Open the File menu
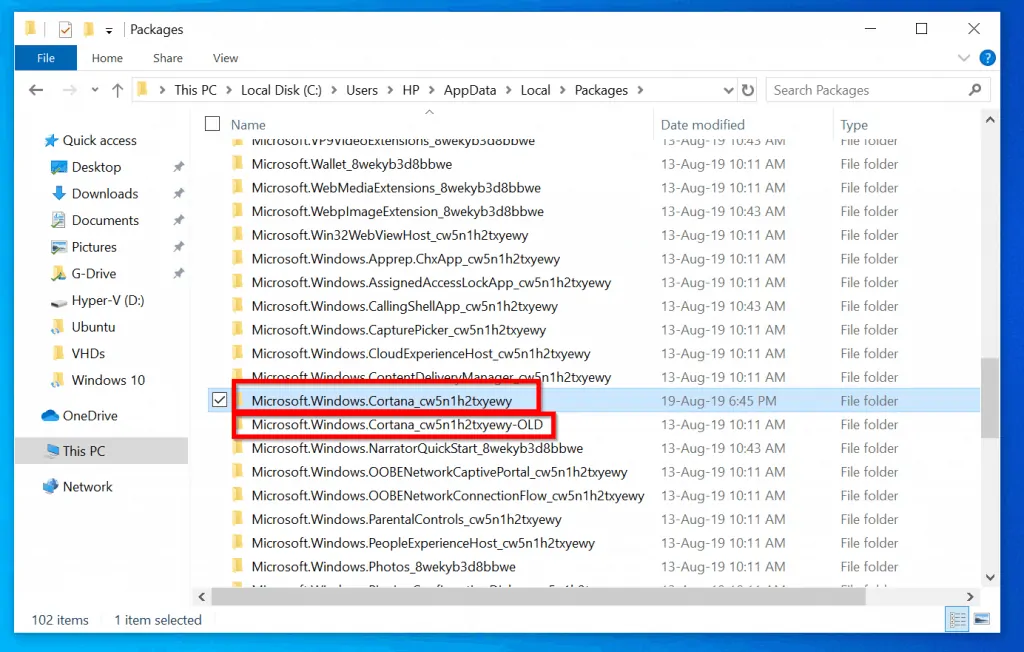 point(46,58)
